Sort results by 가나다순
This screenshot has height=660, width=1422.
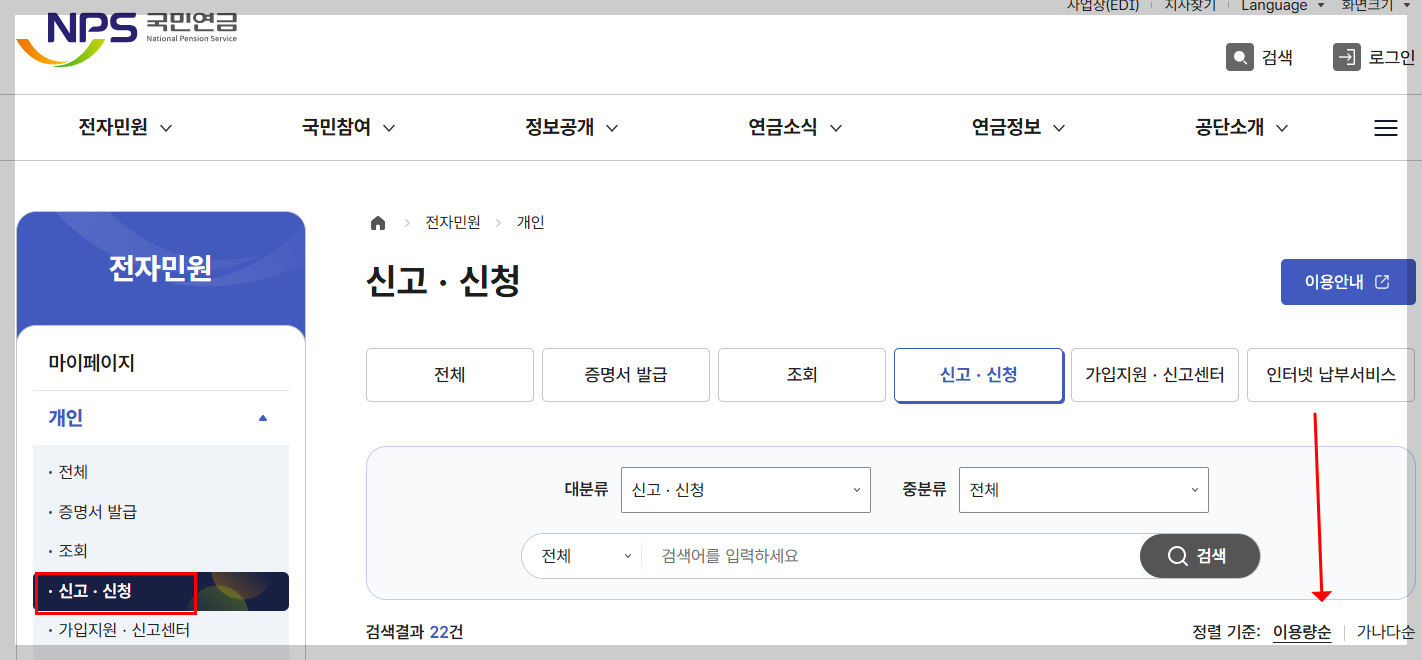coord(1386,632)
